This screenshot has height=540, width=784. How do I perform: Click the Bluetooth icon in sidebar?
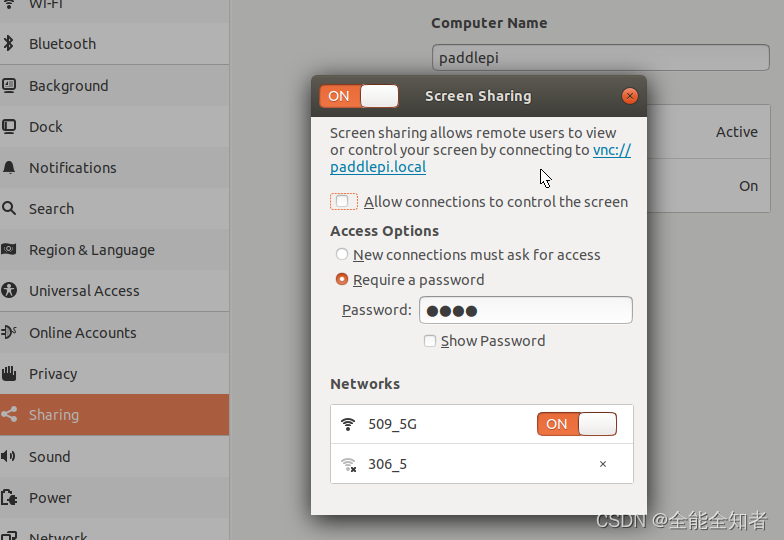[8, 44]
